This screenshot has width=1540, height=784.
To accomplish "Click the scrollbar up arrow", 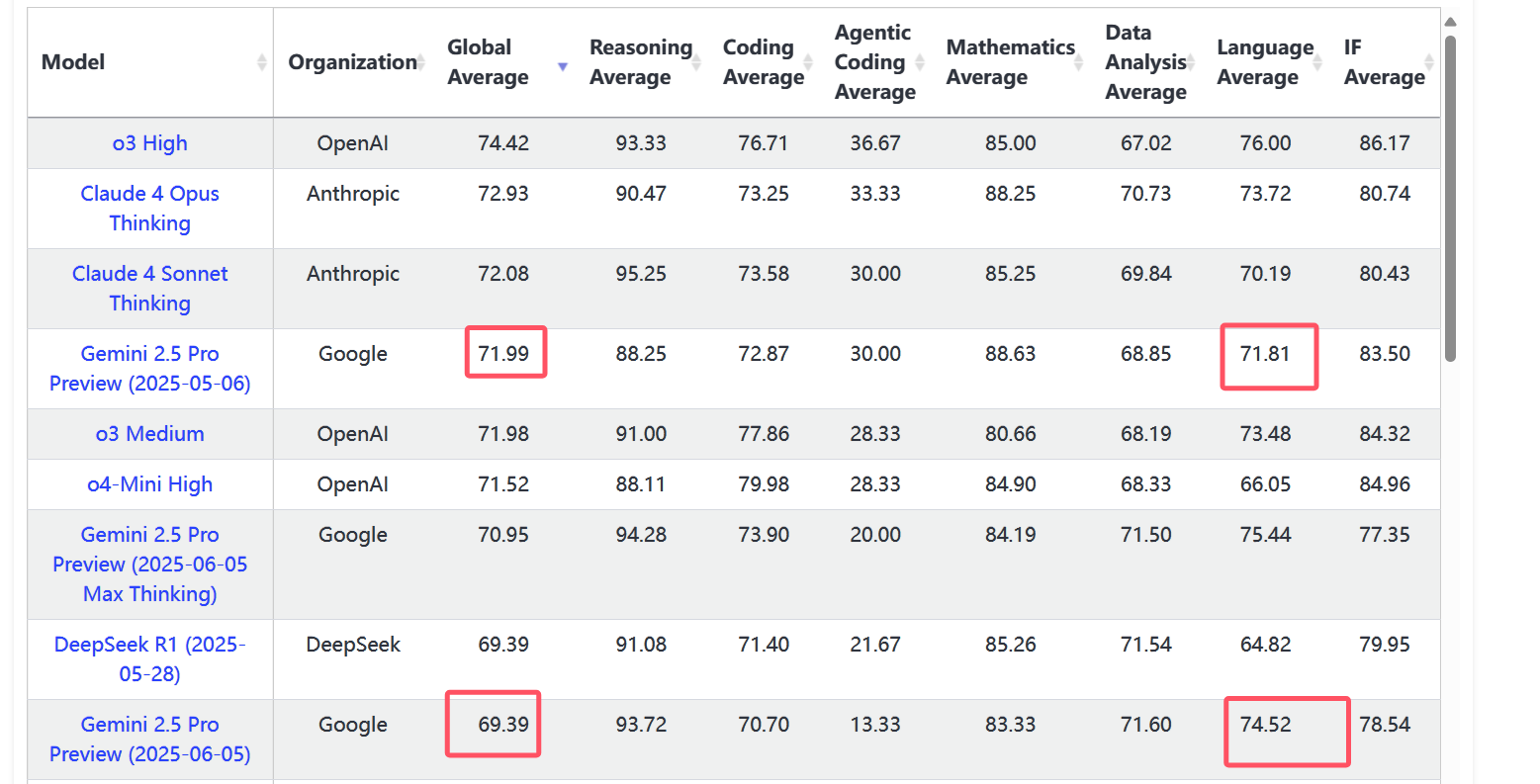I will coord(1450,22).
